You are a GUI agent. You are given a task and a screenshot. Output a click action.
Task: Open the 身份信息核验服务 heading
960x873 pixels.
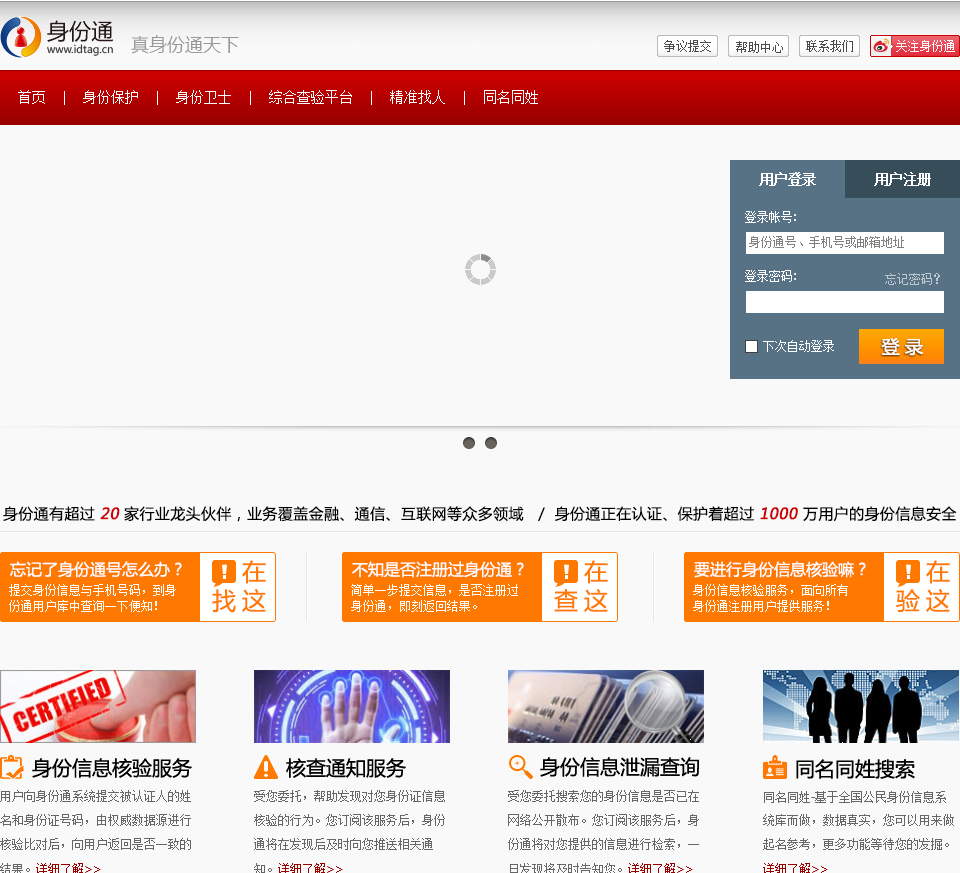(x=112, y=768)
